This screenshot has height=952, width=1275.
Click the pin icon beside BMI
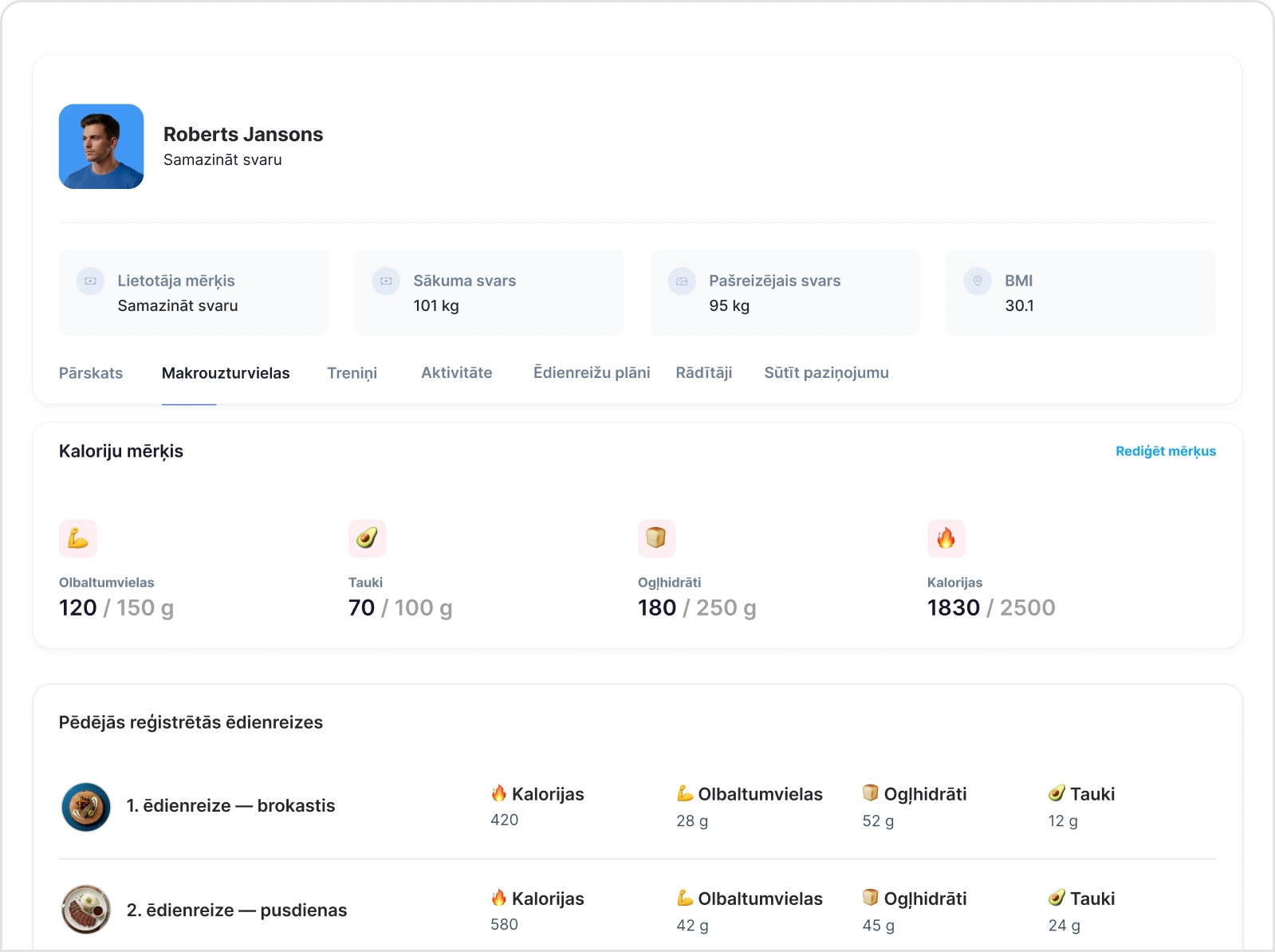[x=978, y=281]
